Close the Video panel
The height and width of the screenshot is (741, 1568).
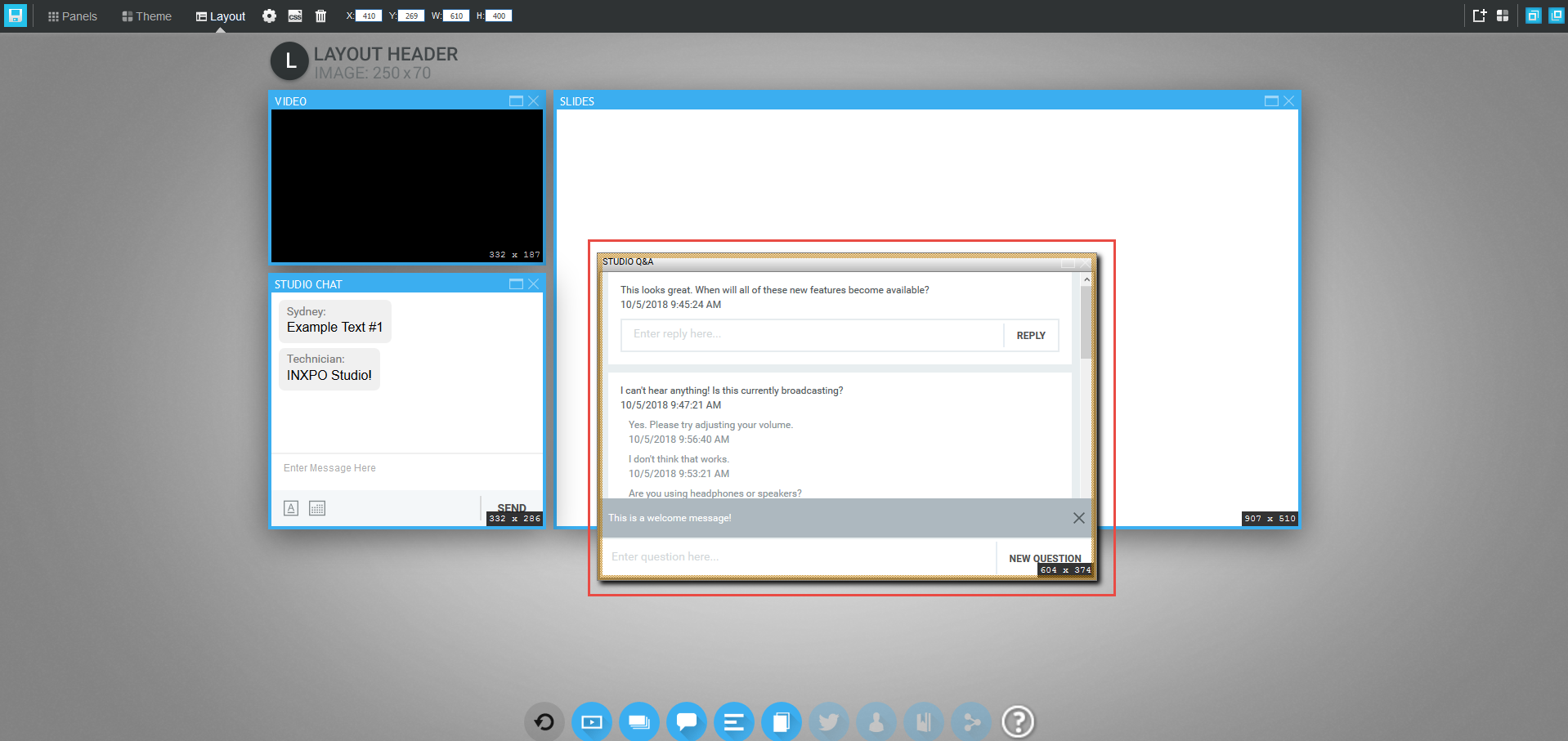pyautogui.click(x=534, y=100)
